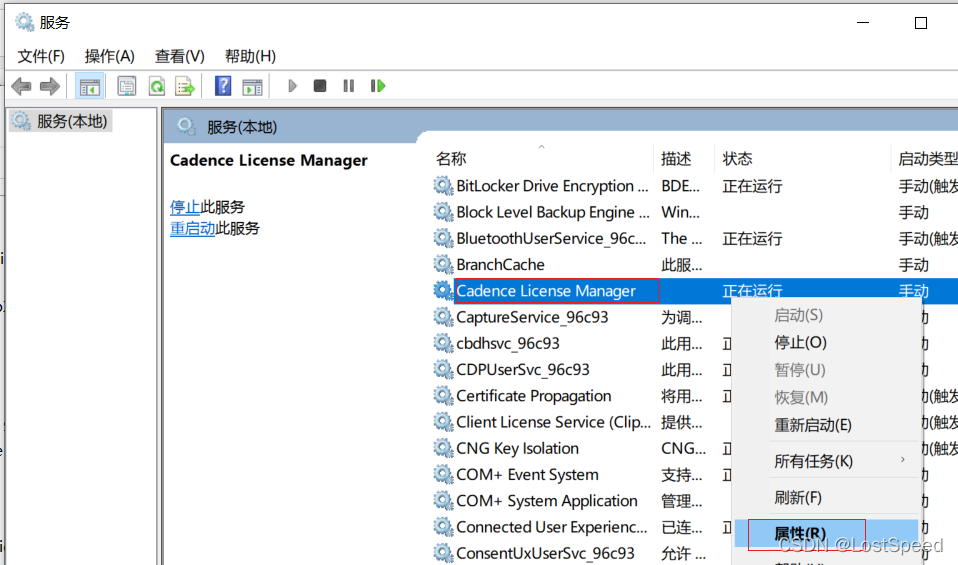The image size is (958, 565).
Task: Open the 操作(A) menu
Action: pos(109,56)
